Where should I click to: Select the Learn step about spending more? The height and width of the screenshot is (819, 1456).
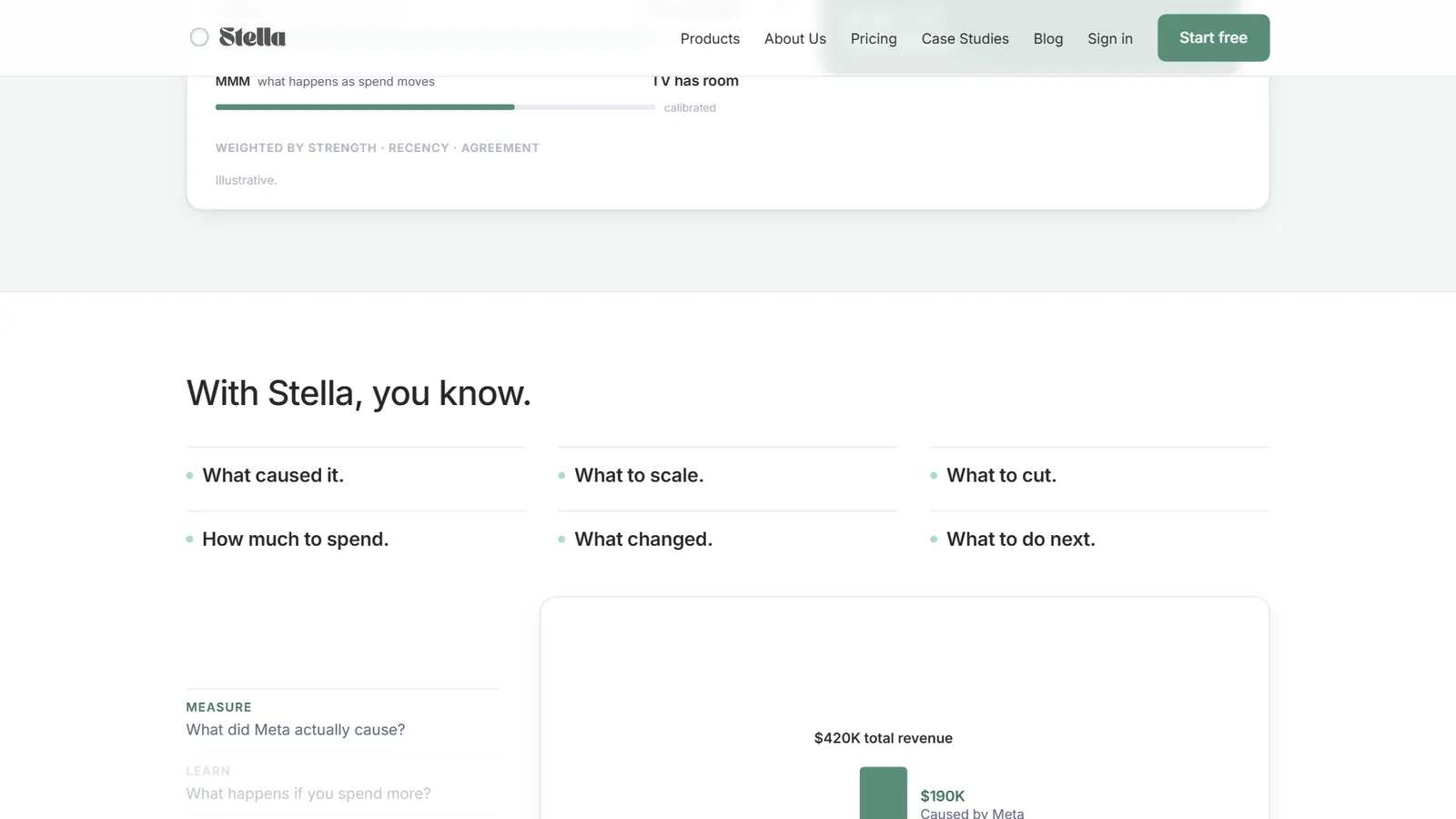(342, 783)
